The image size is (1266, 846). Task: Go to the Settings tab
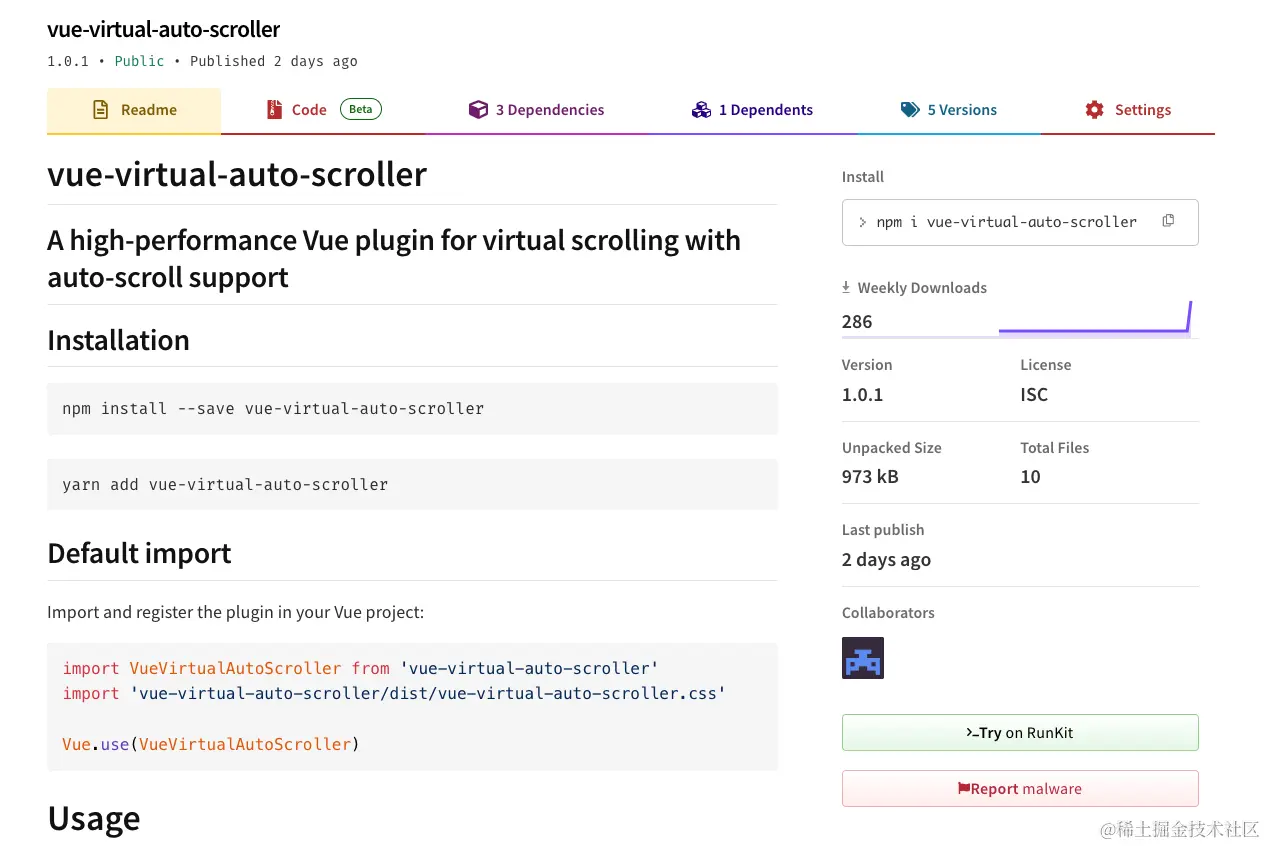click(1142, 110)
